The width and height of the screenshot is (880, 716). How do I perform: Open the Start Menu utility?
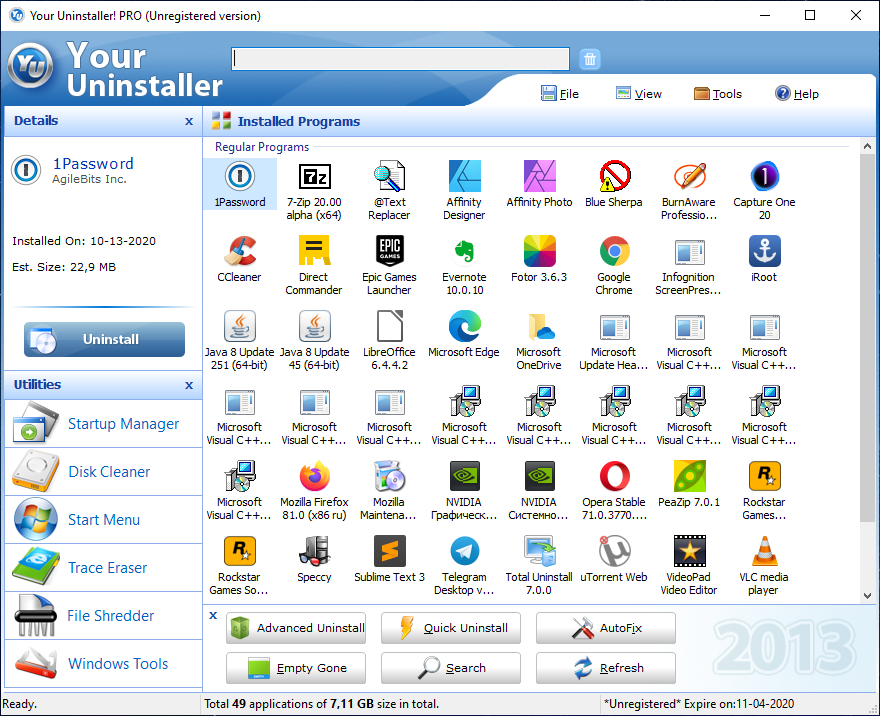click(x=103, y=520)
